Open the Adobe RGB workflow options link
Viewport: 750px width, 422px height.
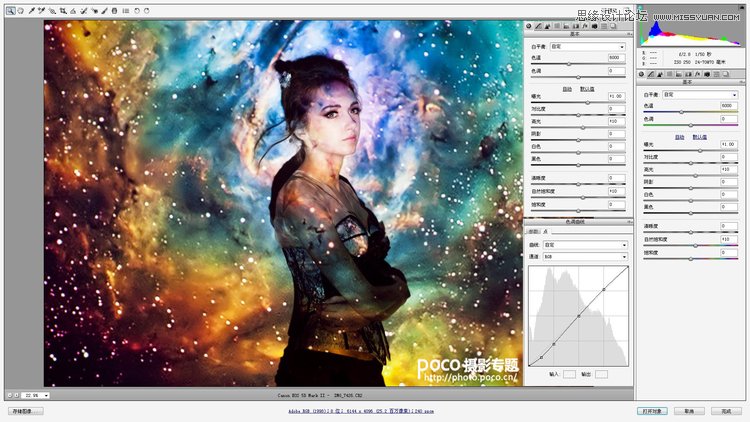tap(362, 411)
